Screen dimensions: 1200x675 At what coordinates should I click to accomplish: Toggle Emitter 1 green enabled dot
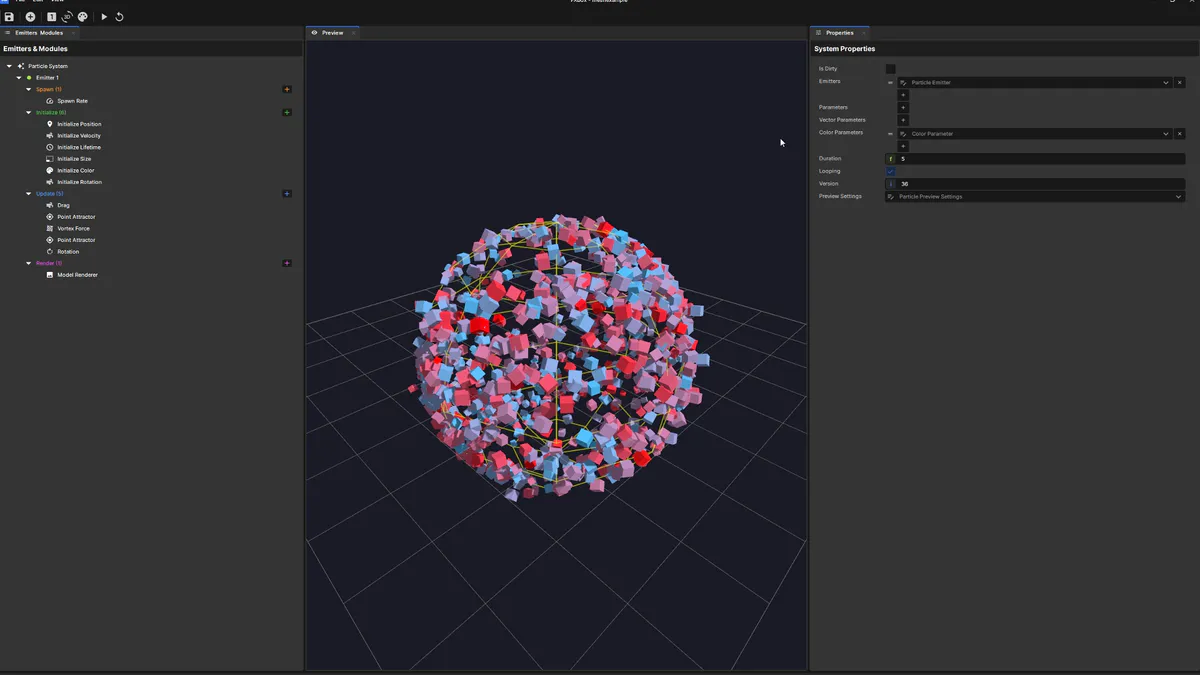coord(29,78)
